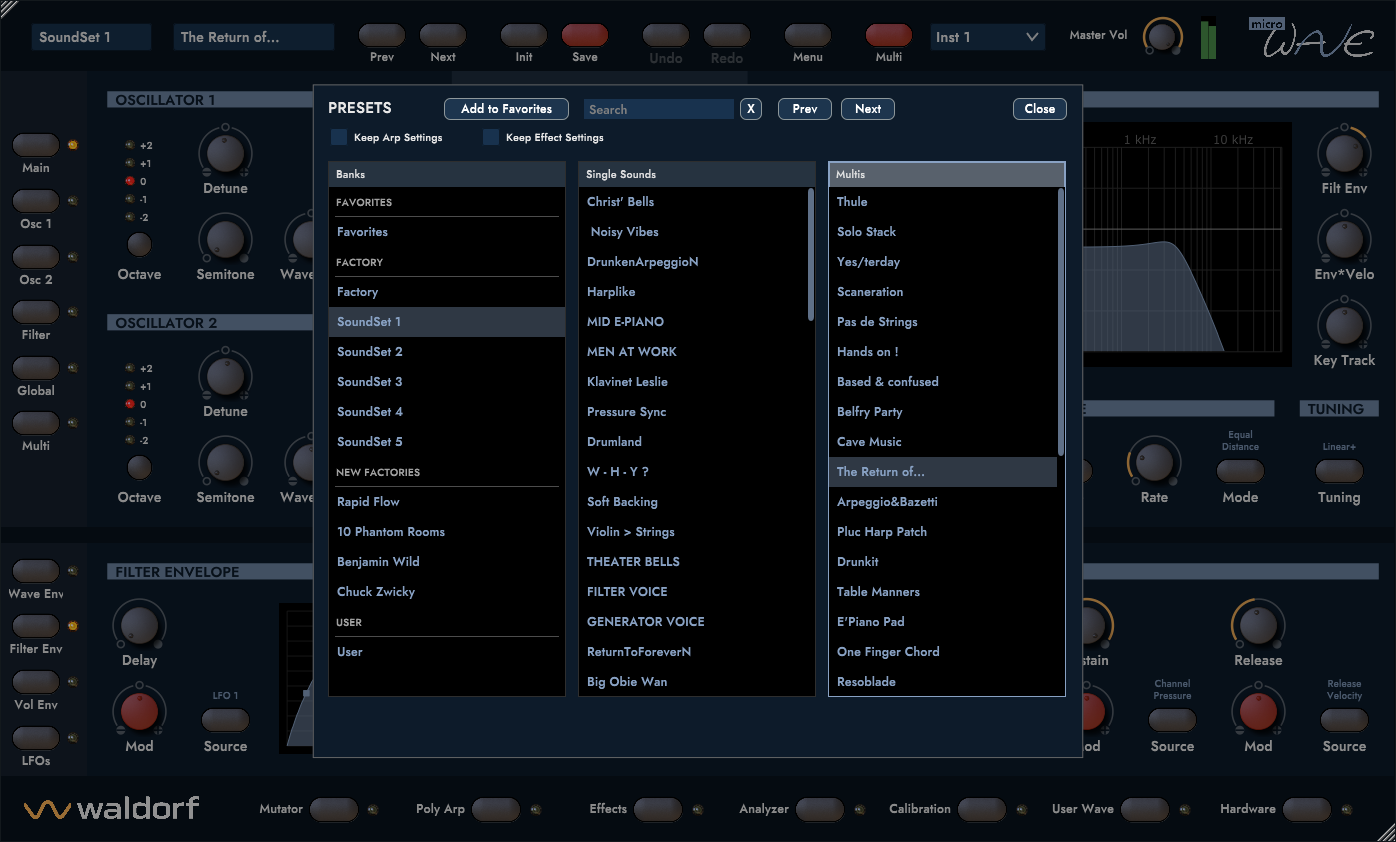Image resolution: width=1396 pixels, height=842 pixels.
Task: Click Next in the Presets dialog
Action: 868,109
